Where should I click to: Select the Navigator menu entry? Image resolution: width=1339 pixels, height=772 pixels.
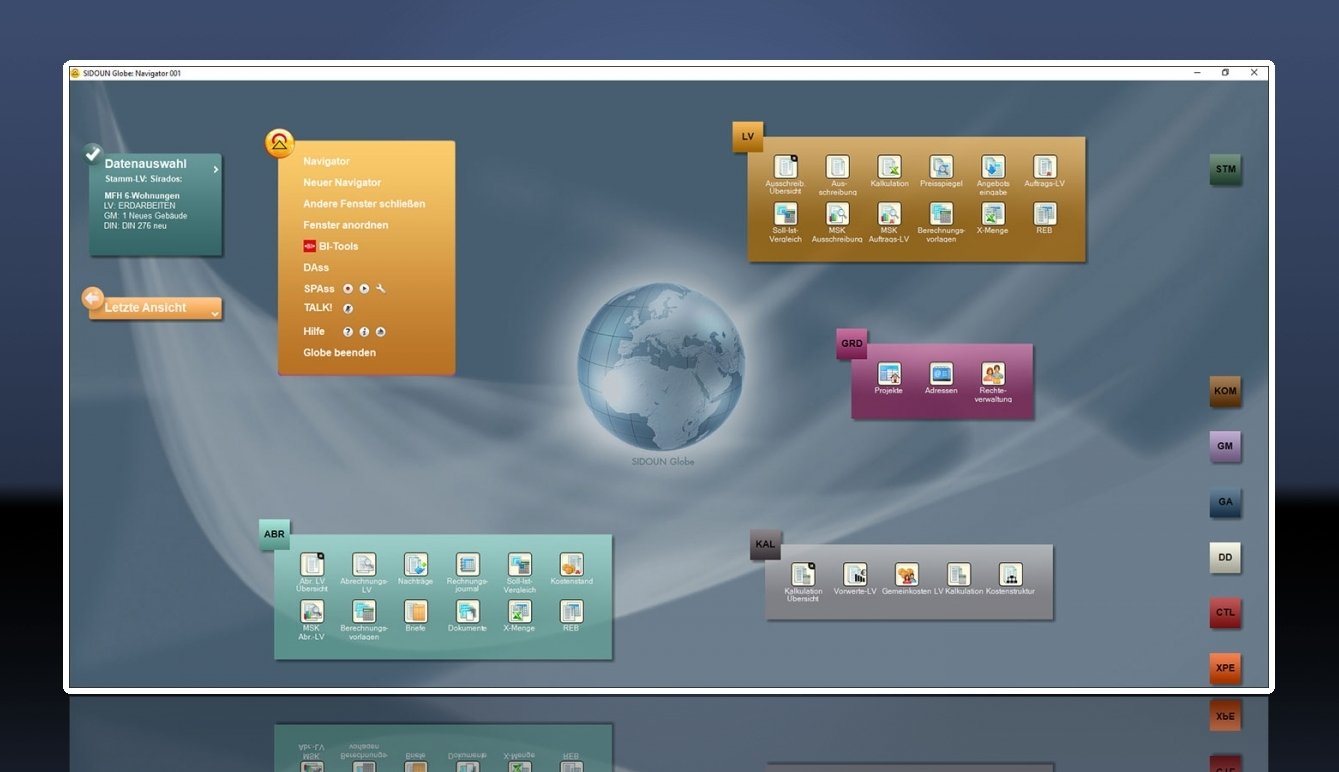coord(327,161)
